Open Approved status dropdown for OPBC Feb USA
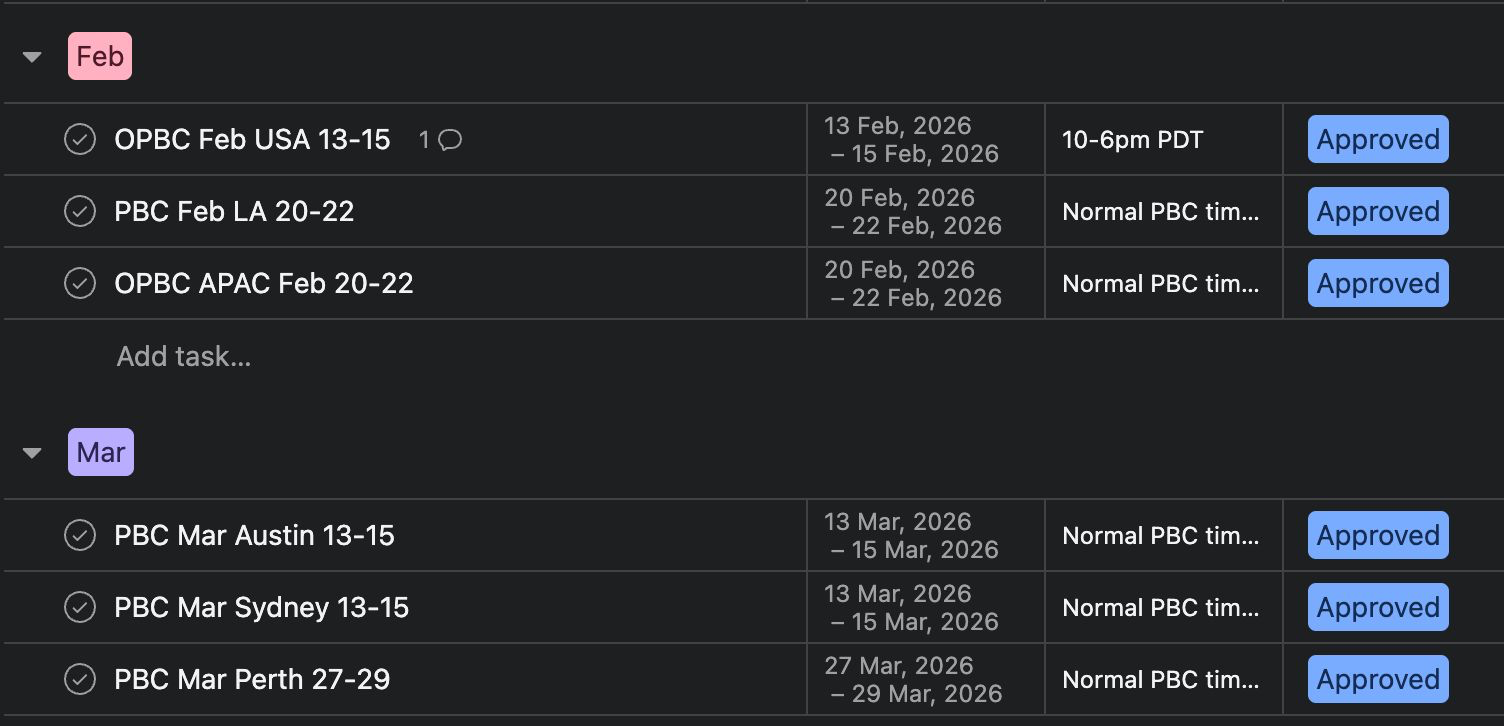Image resolution: width=1504 pixels, height=726 pixels. tap(1377, 140)
